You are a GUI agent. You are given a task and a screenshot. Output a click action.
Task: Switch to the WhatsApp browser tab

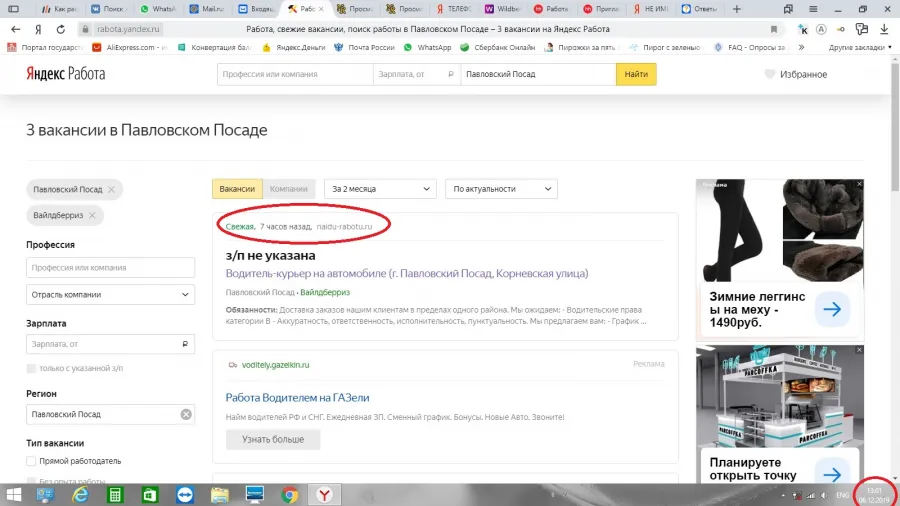pos(157,9)
